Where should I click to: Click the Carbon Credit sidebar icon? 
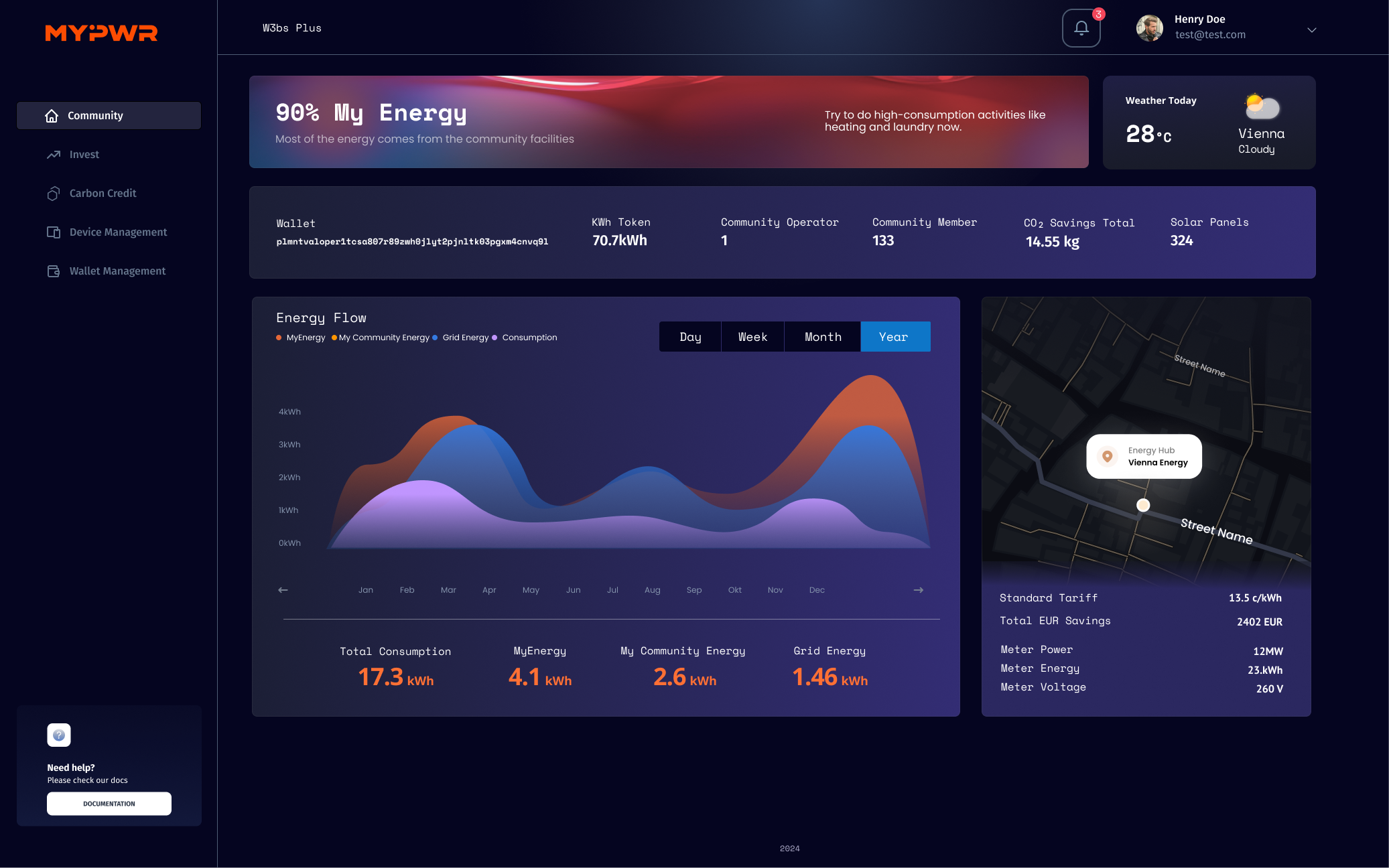pos(53,193)
